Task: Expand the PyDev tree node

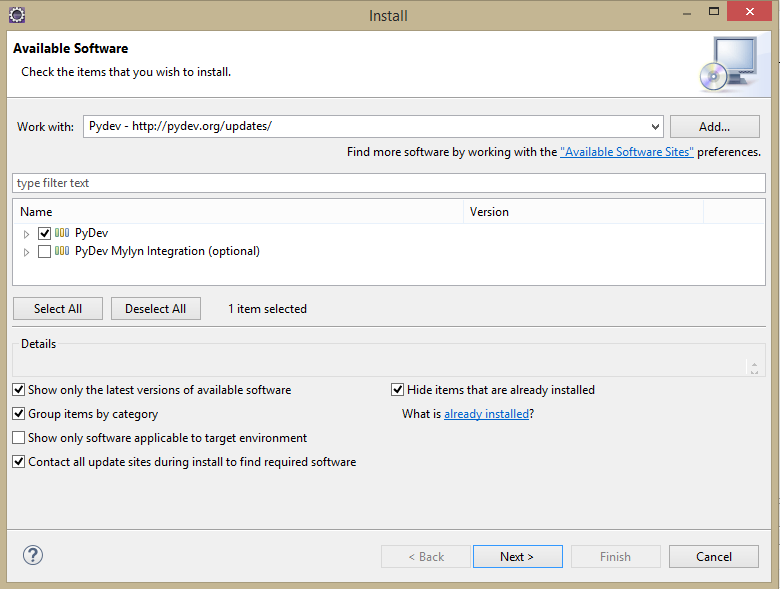Action: [26, 234]
